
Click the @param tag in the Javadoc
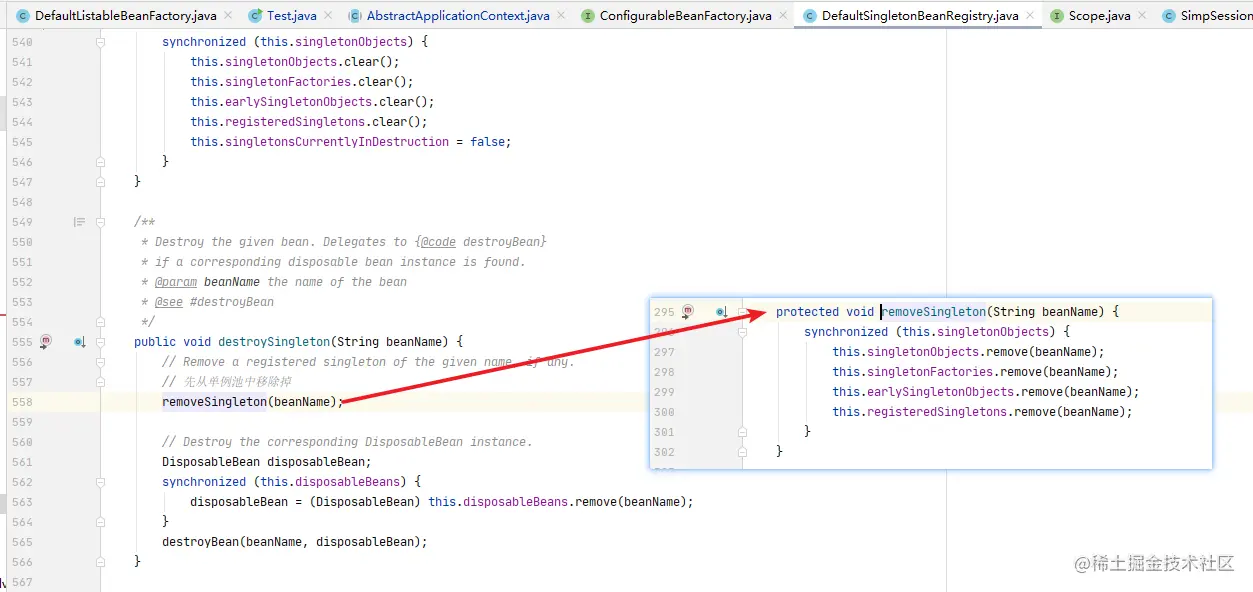[176, 282]
